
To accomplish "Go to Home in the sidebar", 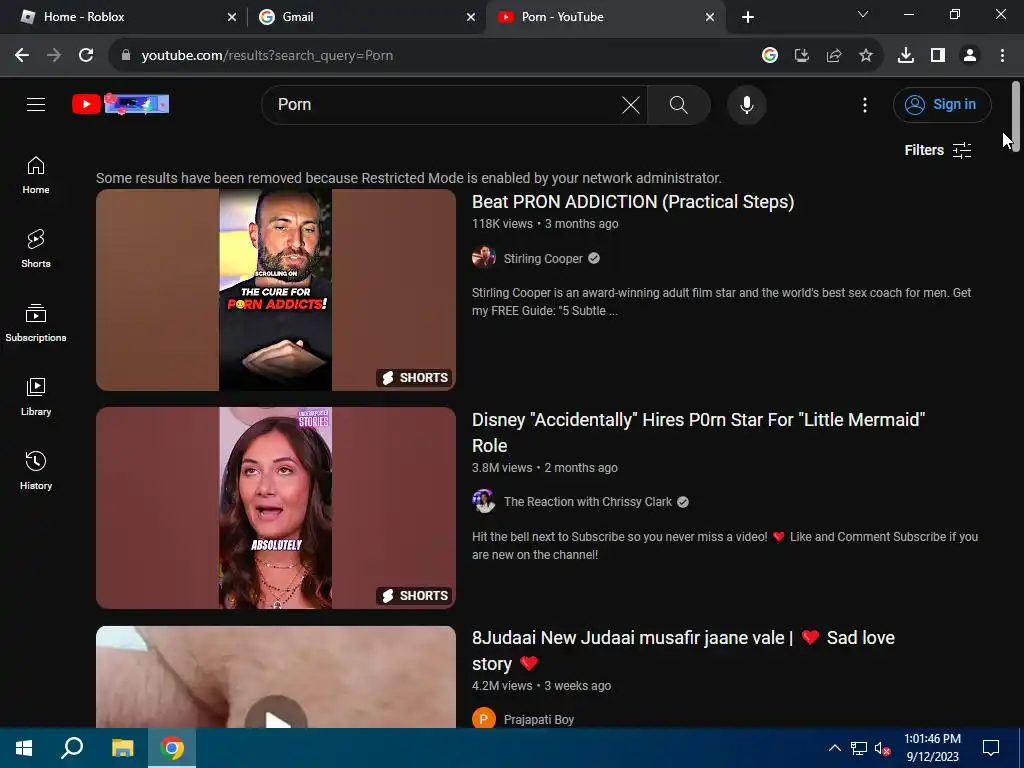I will click(x=36, y=175).
